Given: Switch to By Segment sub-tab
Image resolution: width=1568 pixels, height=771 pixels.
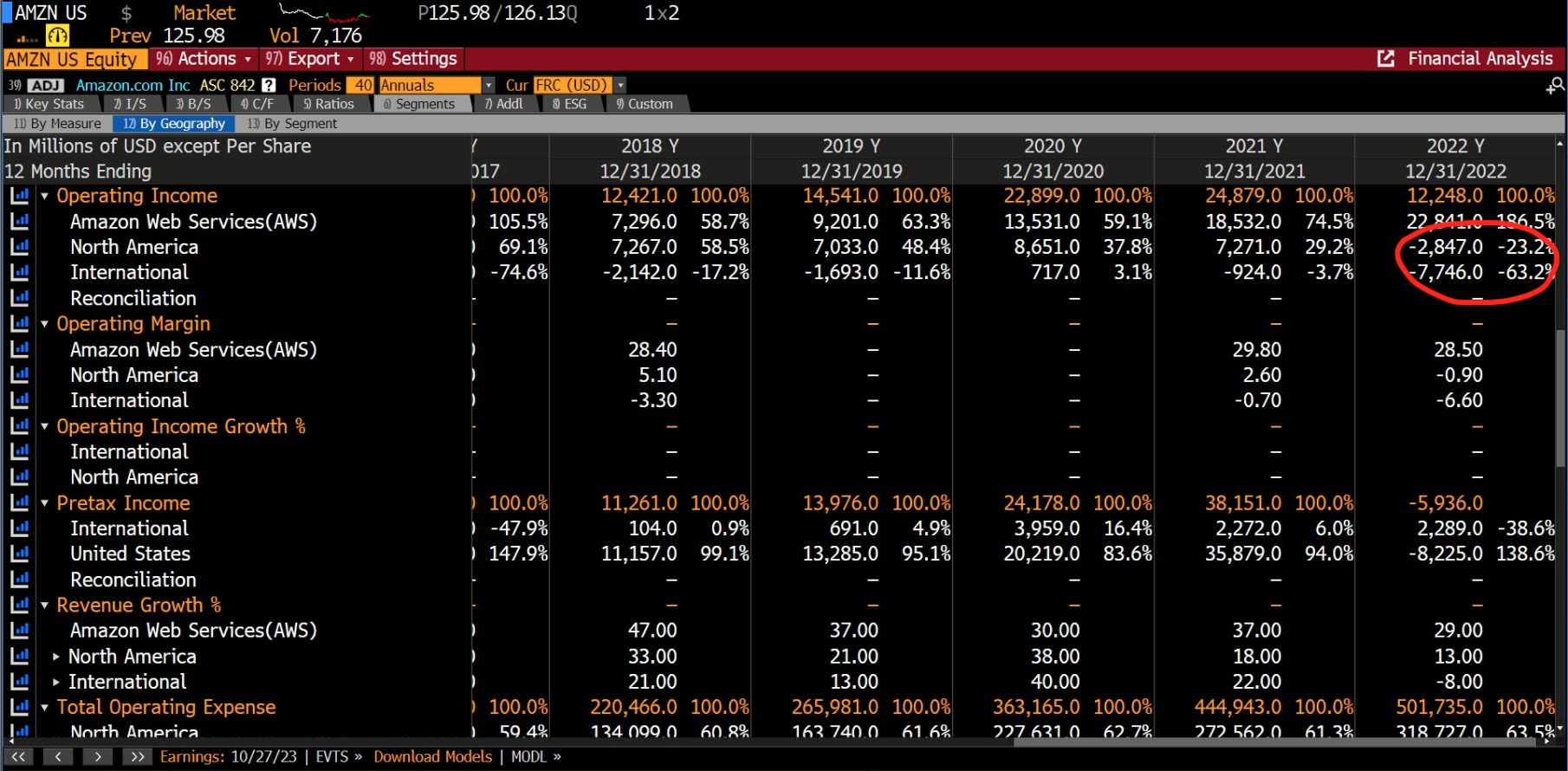Looking at the screenshot, I should tap(292, 124).
